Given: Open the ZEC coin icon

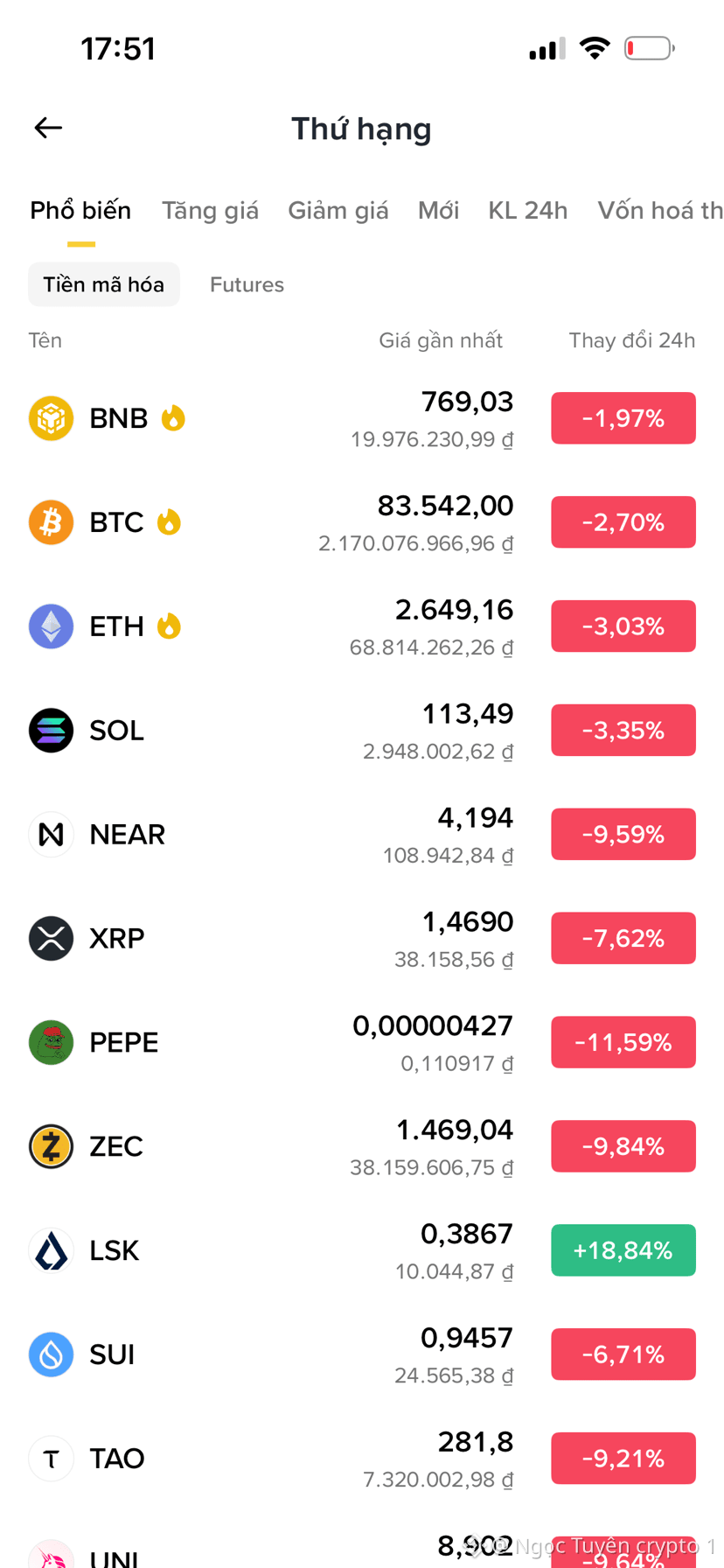Looking at the screenshot, I should pyautogui.click(x=51, y=1147).
